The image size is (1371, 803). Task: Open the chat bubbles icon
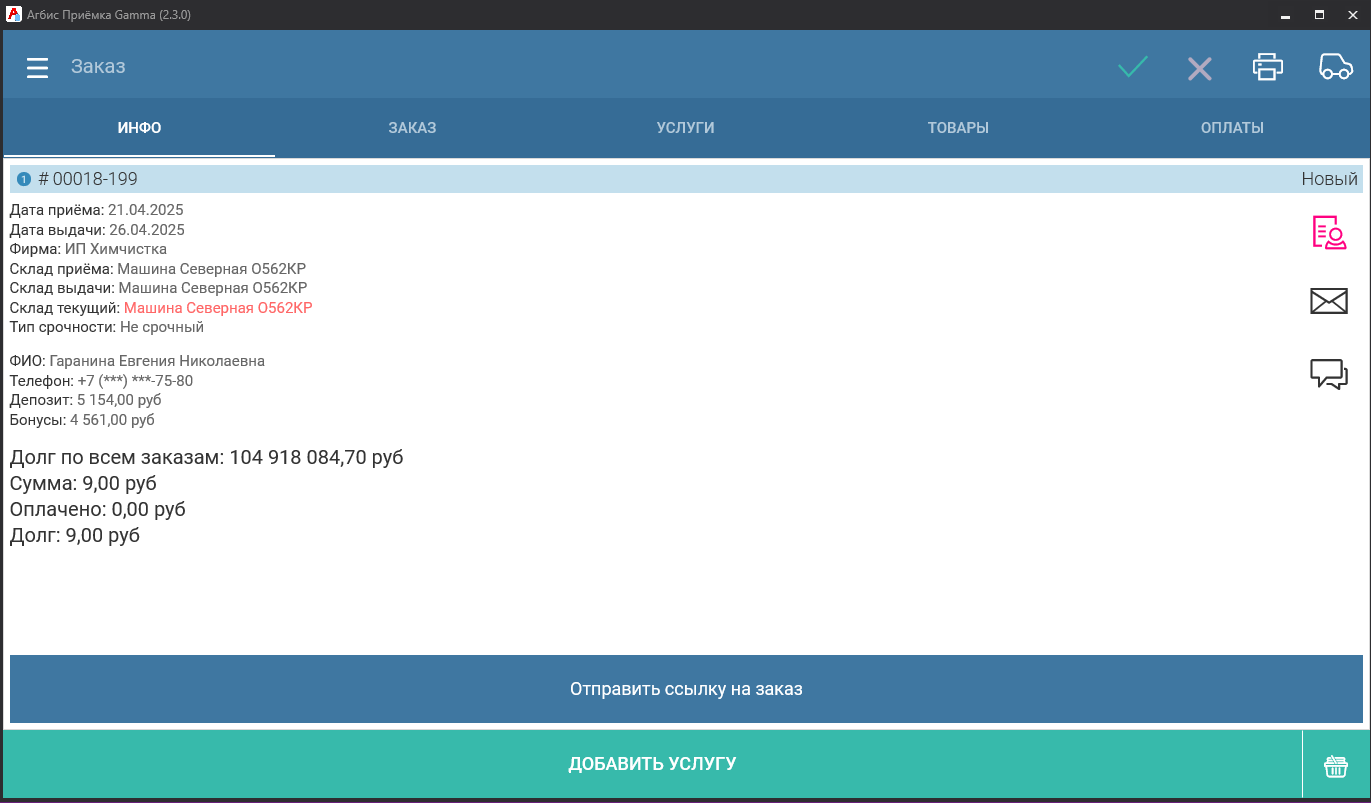click(1329, 374)
